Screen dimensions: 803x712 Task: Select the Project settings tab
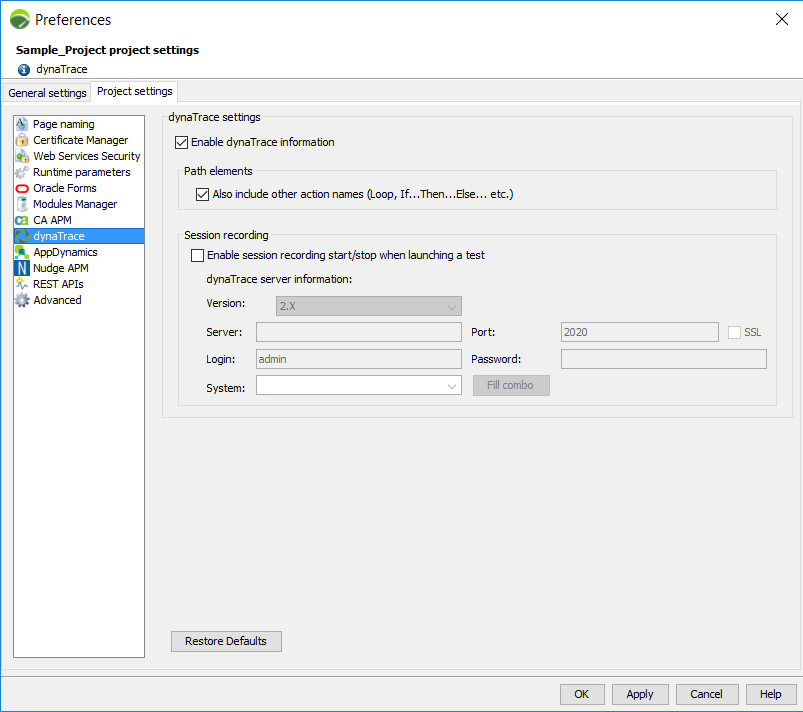click(135, 92)
